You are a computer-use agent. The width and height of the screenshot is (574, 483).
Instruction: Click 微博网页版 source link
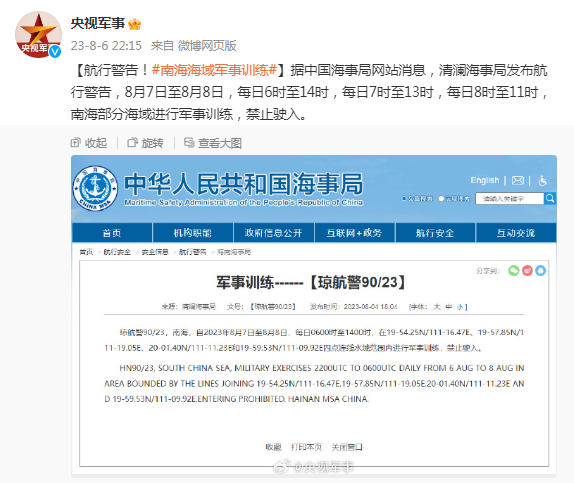(207, 45)
